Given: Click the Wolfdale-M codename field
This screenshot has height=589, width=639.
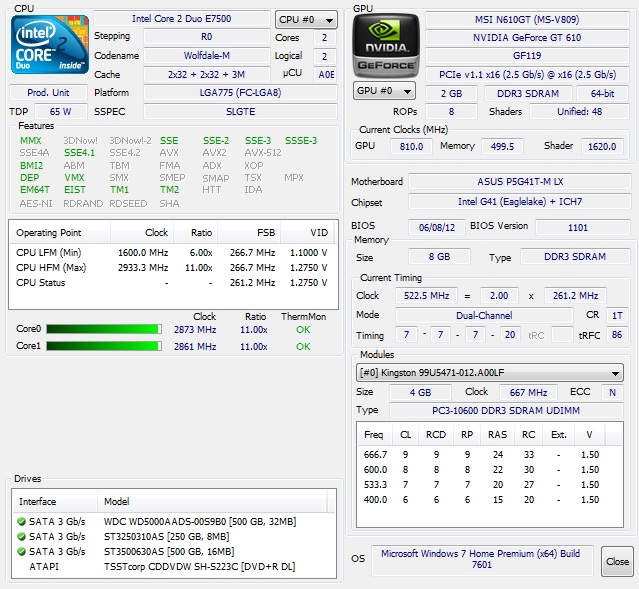Looking at the screenshot, I should click(x=207, y=55).
